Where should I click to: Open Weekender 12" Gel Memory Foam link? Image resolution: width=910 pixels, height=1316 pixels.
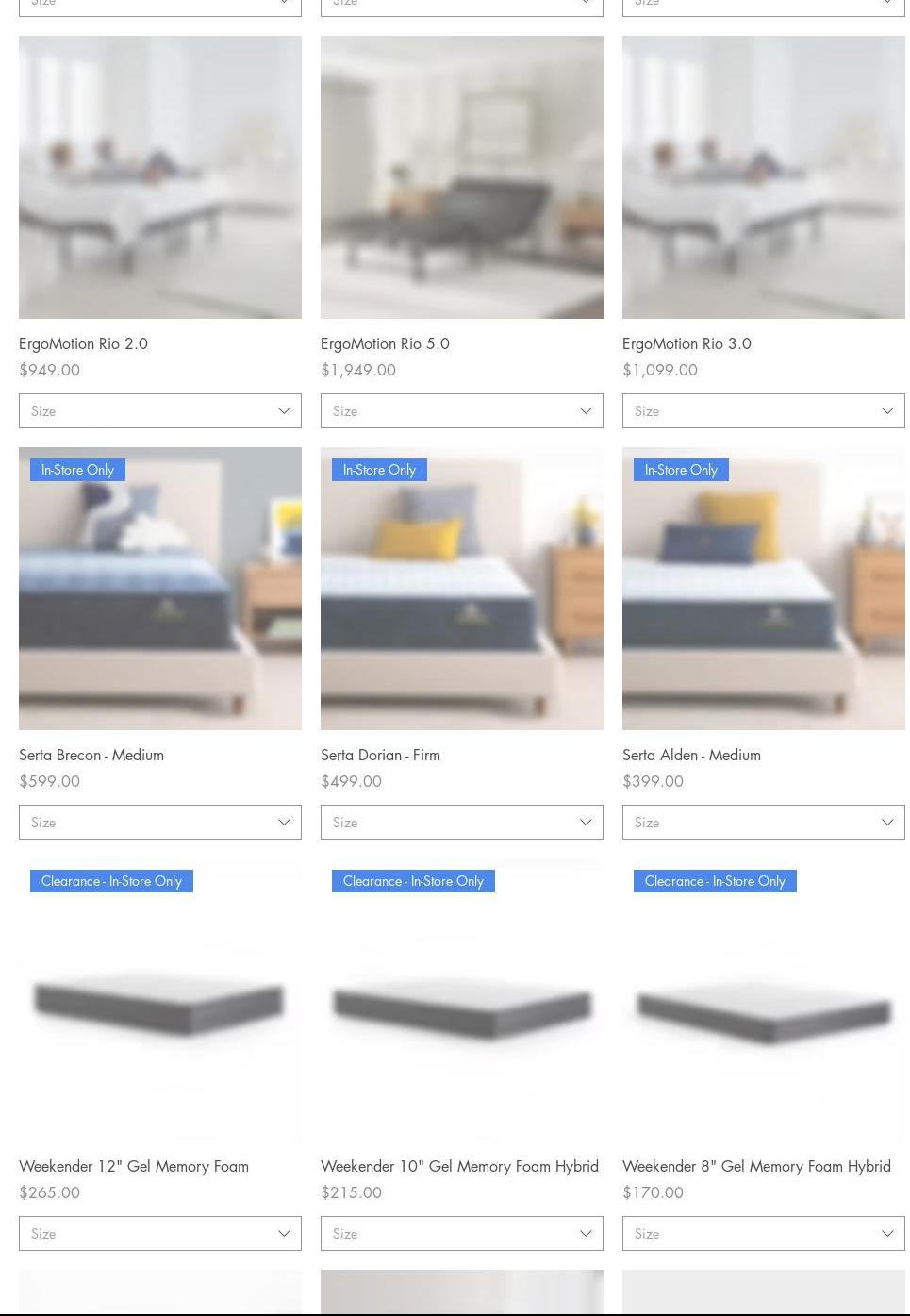pyautogui.click(x=134, y=1166)
